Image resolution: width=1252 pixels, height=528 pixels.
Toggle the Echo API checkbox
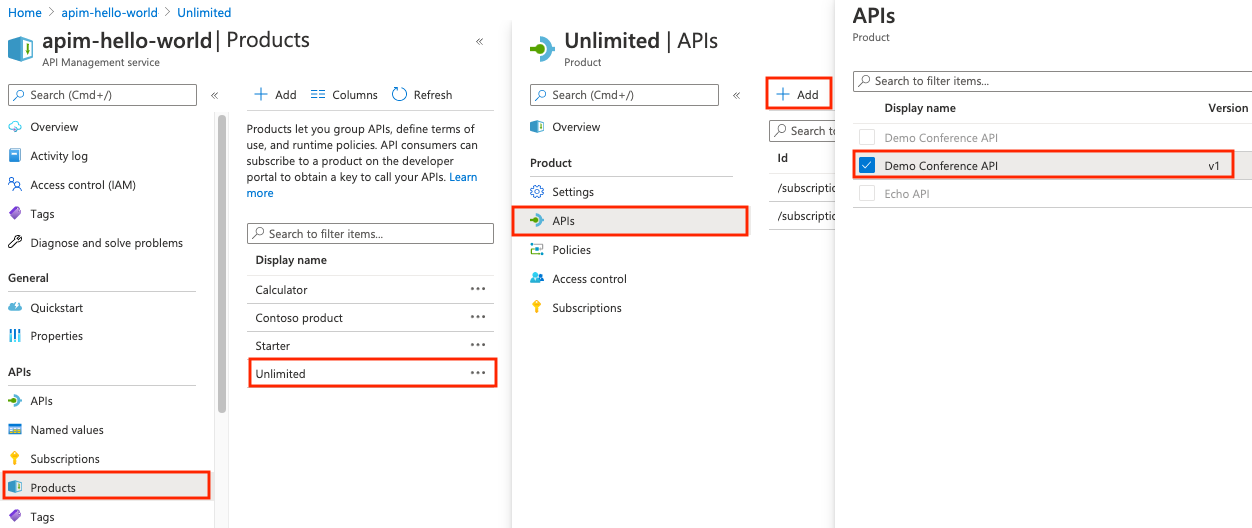pos(867,194)
